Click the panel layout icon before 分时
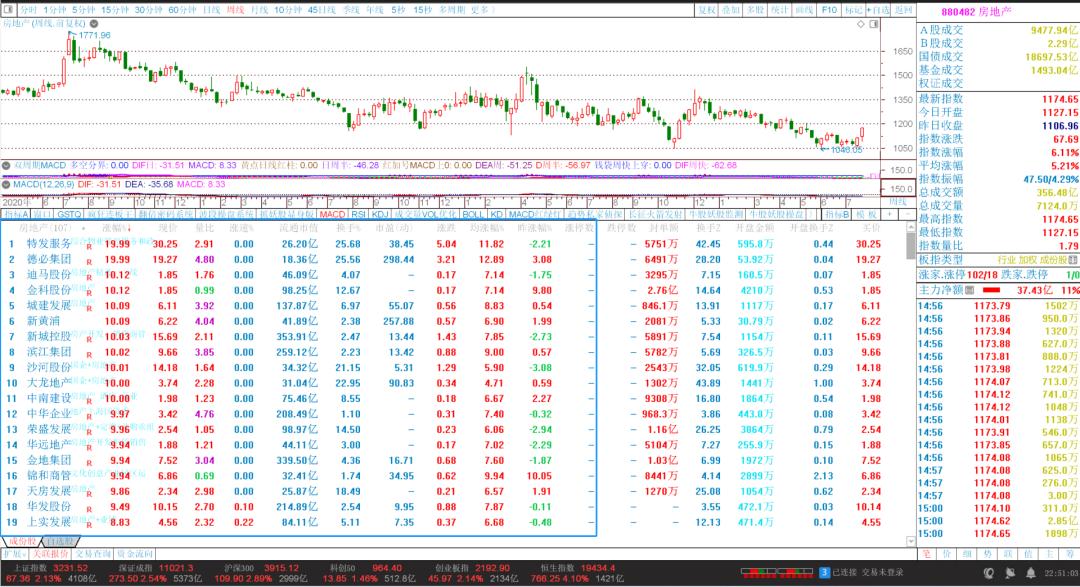Viewport: 1080px width, 587px height. point(9,9)
